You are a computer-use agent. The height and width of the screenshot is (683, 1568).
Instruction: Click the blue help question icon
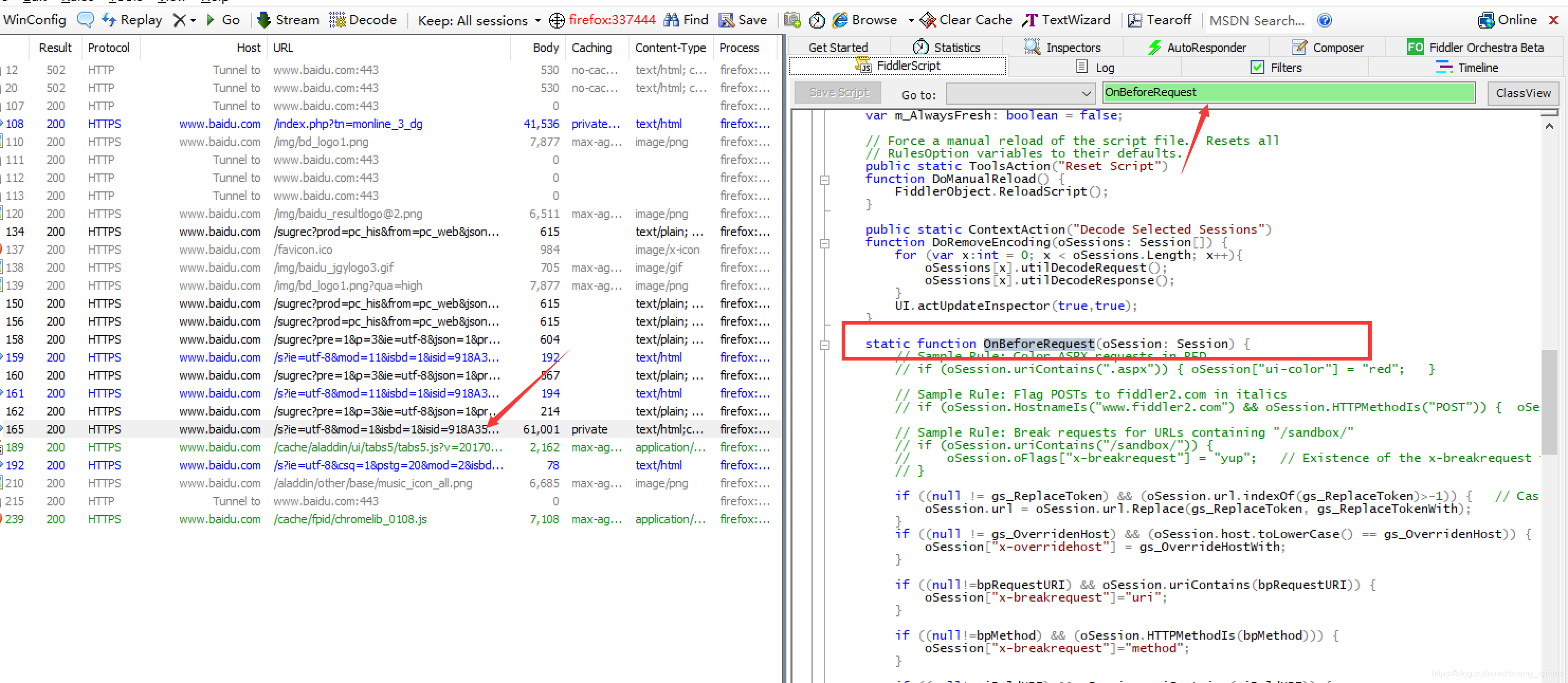tap(1325, 20)
